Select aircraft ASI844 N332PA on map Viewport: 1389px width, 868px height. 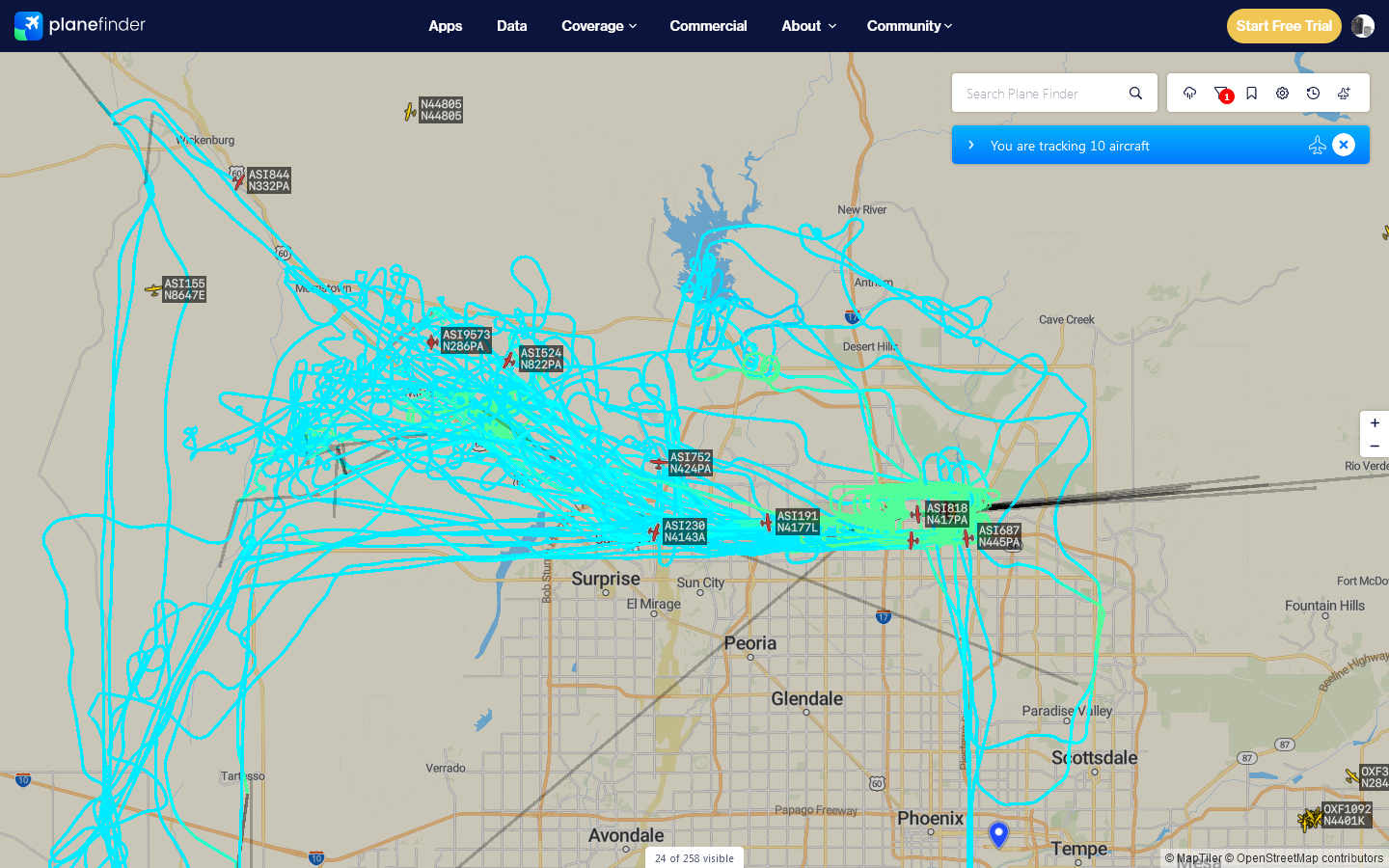[239, 180]
